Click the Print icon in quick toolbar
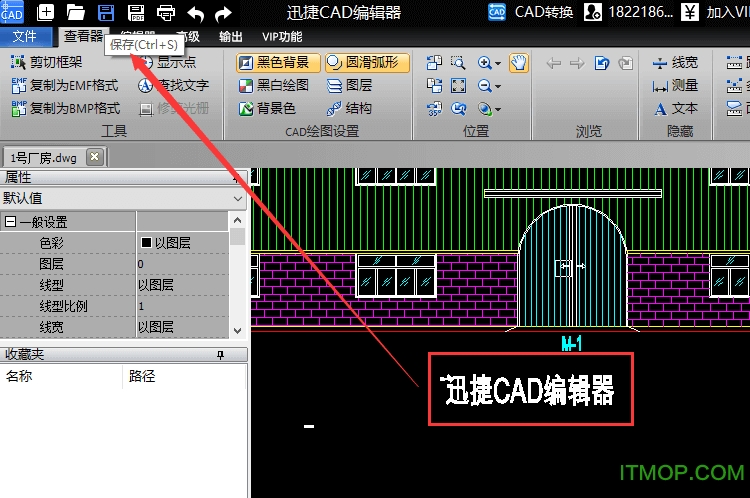750x498 pixels. point(166,12)
